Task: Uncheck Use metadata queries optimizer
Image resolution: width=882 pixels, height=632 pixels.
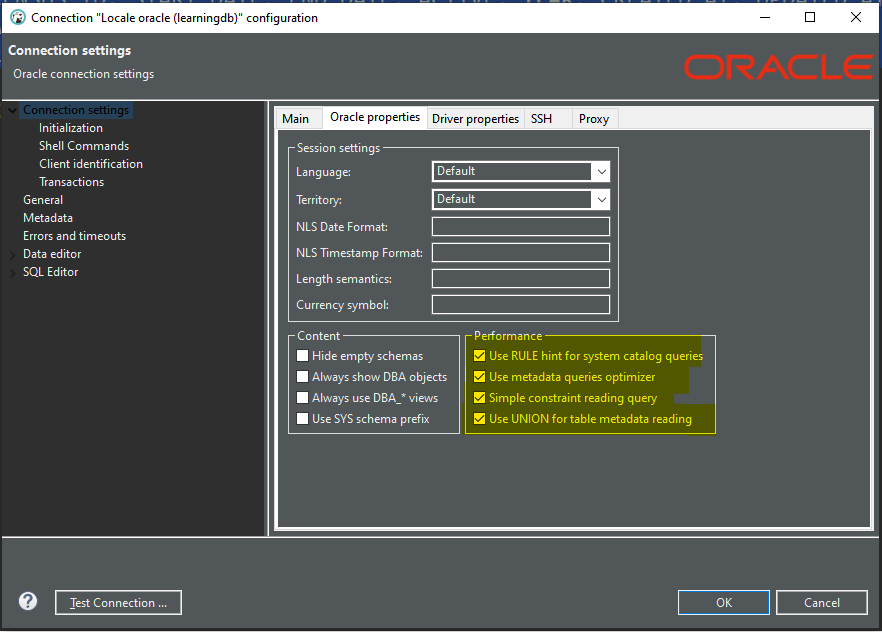Action: tap(480, 377)
